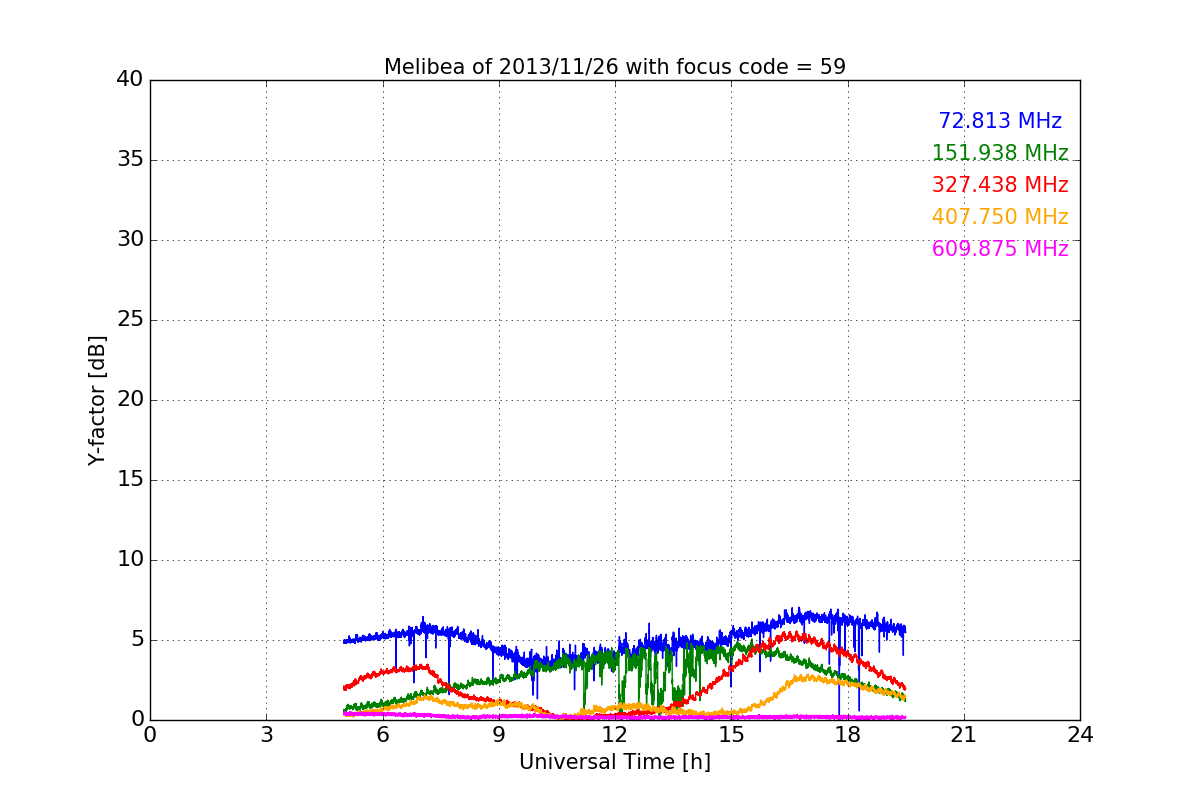Select the 151.938 MHz legend label
This screenshot has height=800, width=1200.
pos(1000,153)
